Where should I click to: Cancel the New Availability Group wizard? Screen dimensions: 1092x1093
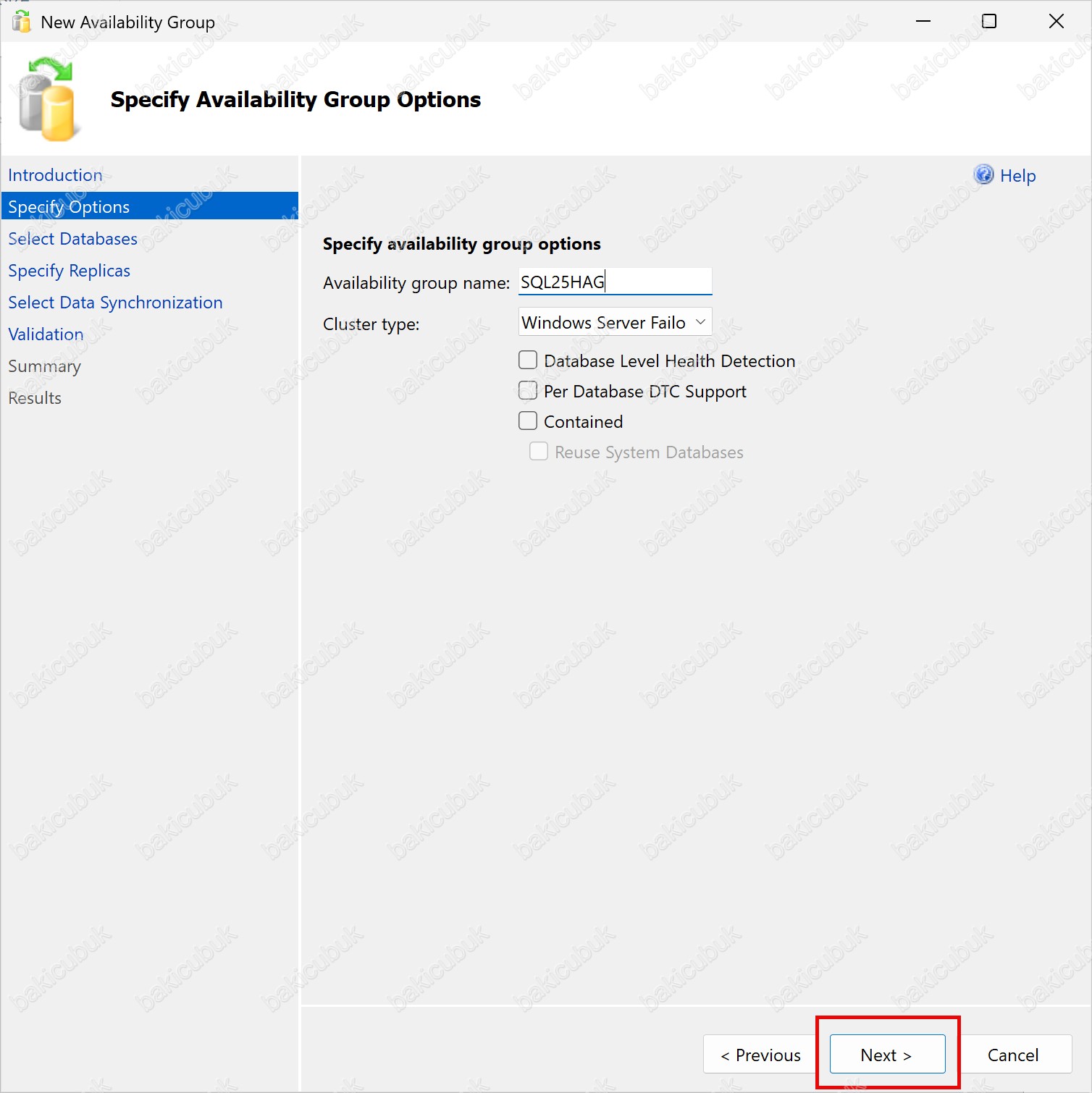tap(1012, 1055)
